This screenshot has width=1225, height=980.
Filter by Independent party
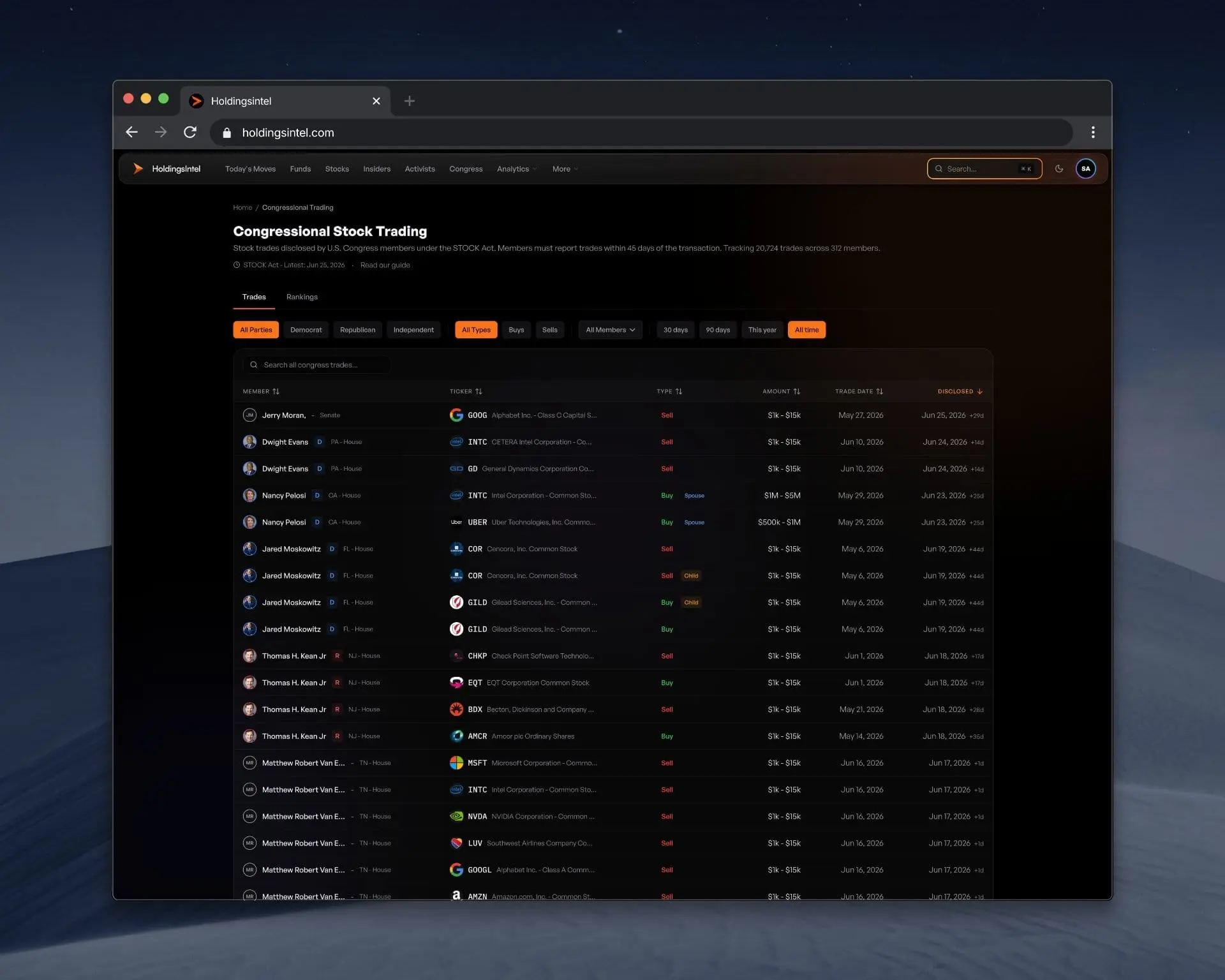(x=413, y=330)
